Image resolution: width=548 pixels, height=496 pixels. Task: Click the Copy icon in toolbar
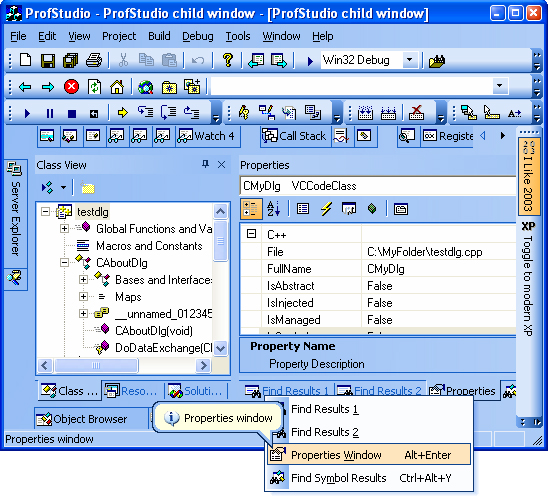pyautogui.click(x=146, y=60)
